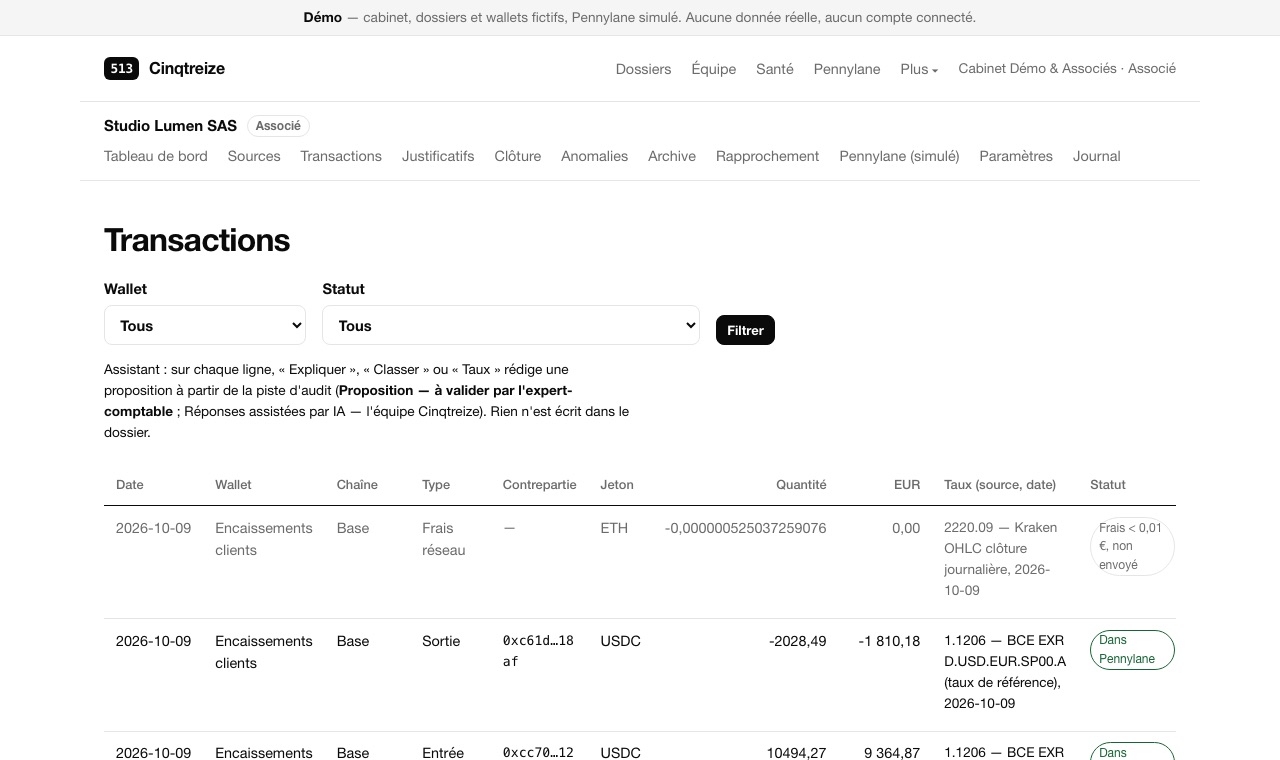The image size is (1280, 760).
Task: Click Cabinet Démo & Associés account label
Action: [x=1067, y=68]
